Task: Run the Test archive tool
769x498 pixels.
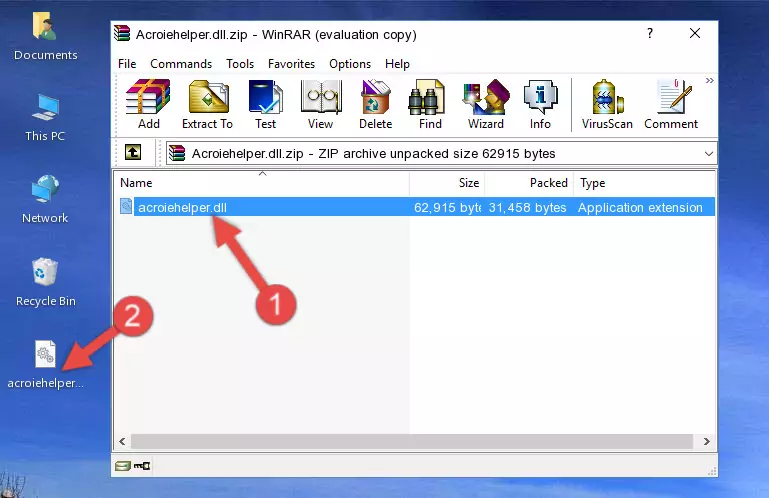Action: coord(265,104)
